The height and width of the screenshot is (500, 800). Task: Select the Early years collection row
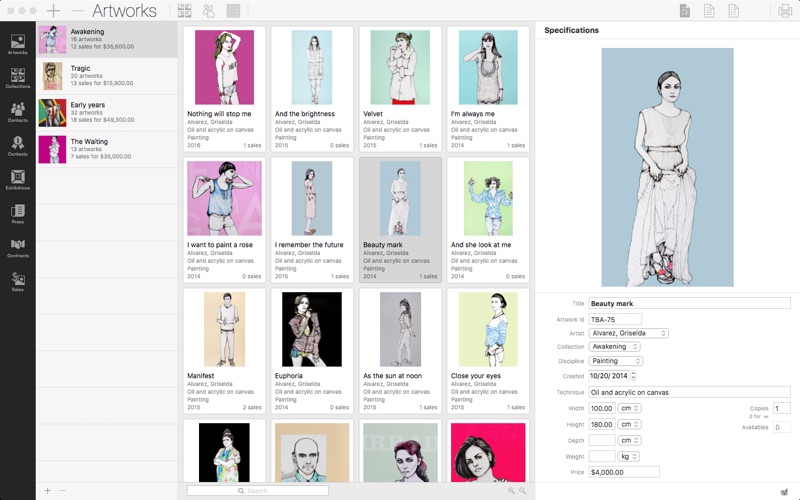click(107, 113)
